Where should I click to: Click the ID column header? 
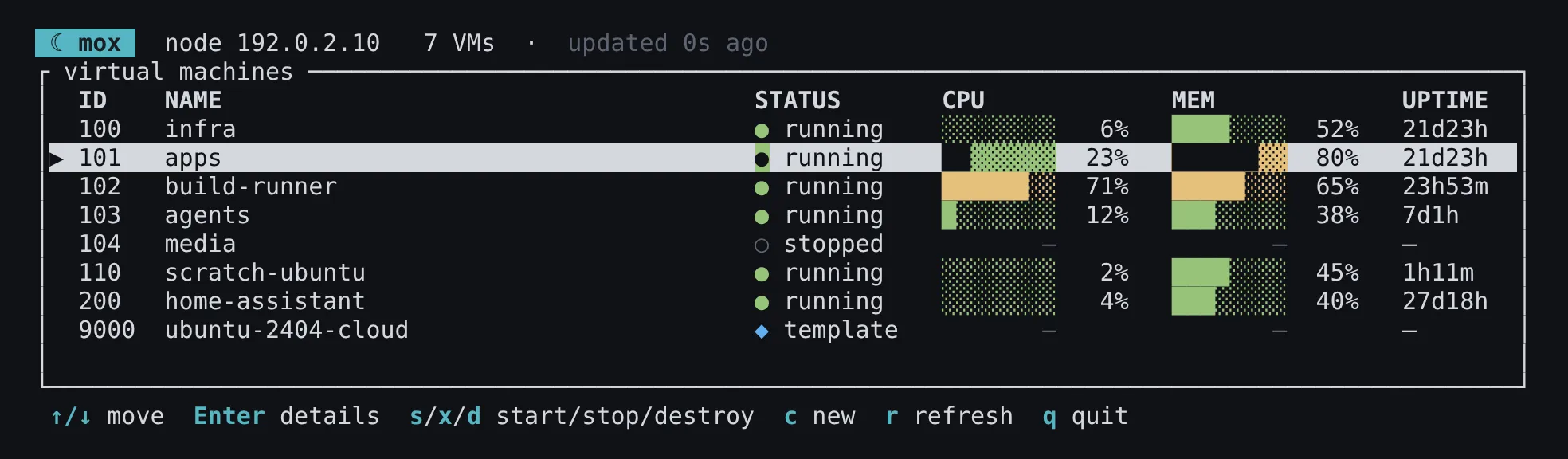(x=92, y=100)
